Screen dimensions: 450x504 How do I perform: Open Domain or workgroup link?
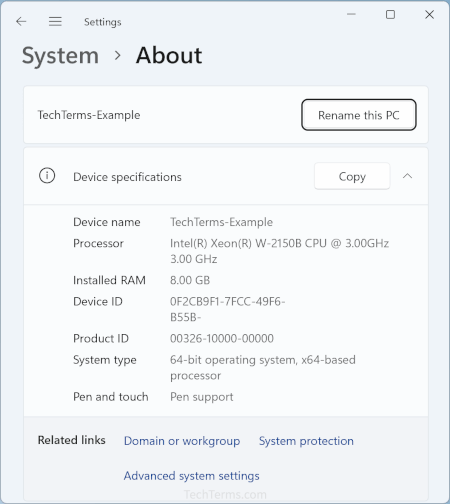pyautogui.click(x=182, y=441)
